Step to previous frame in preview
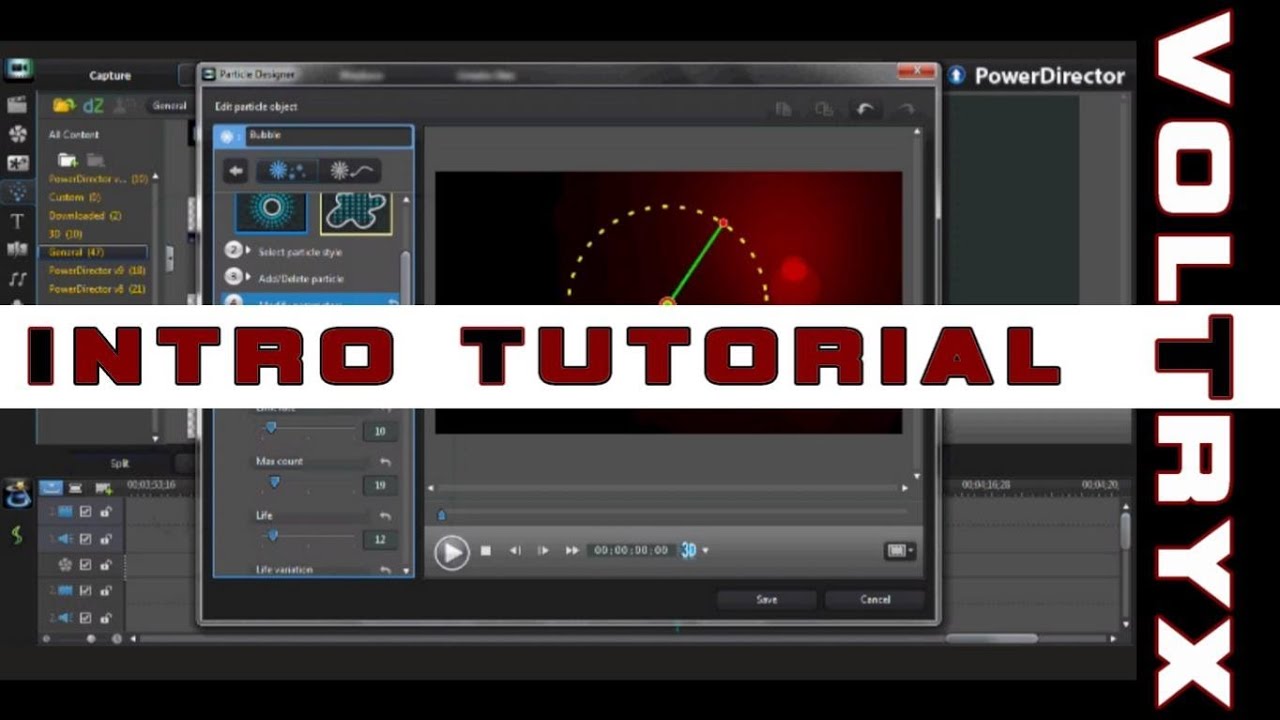The height and width of the screenshot is (720, 1280). pos(515,550)
